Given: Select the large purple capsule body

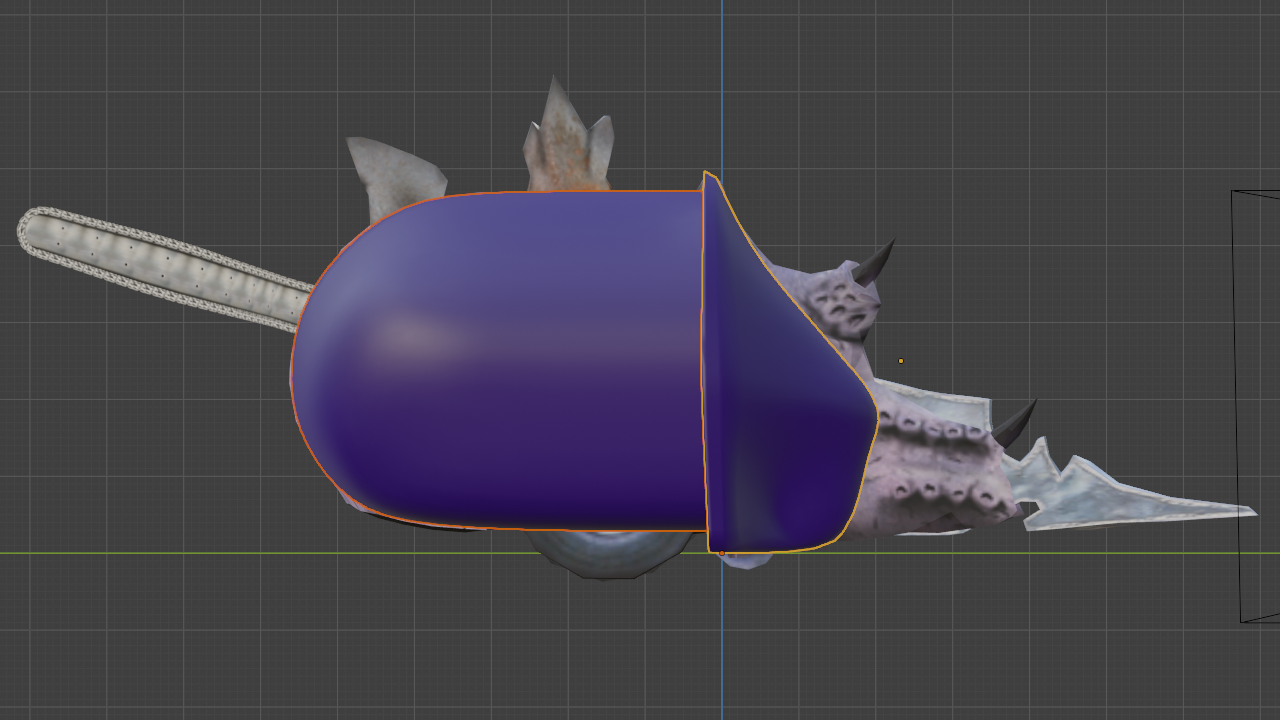Looking at the screenshot, I should 498,360.
